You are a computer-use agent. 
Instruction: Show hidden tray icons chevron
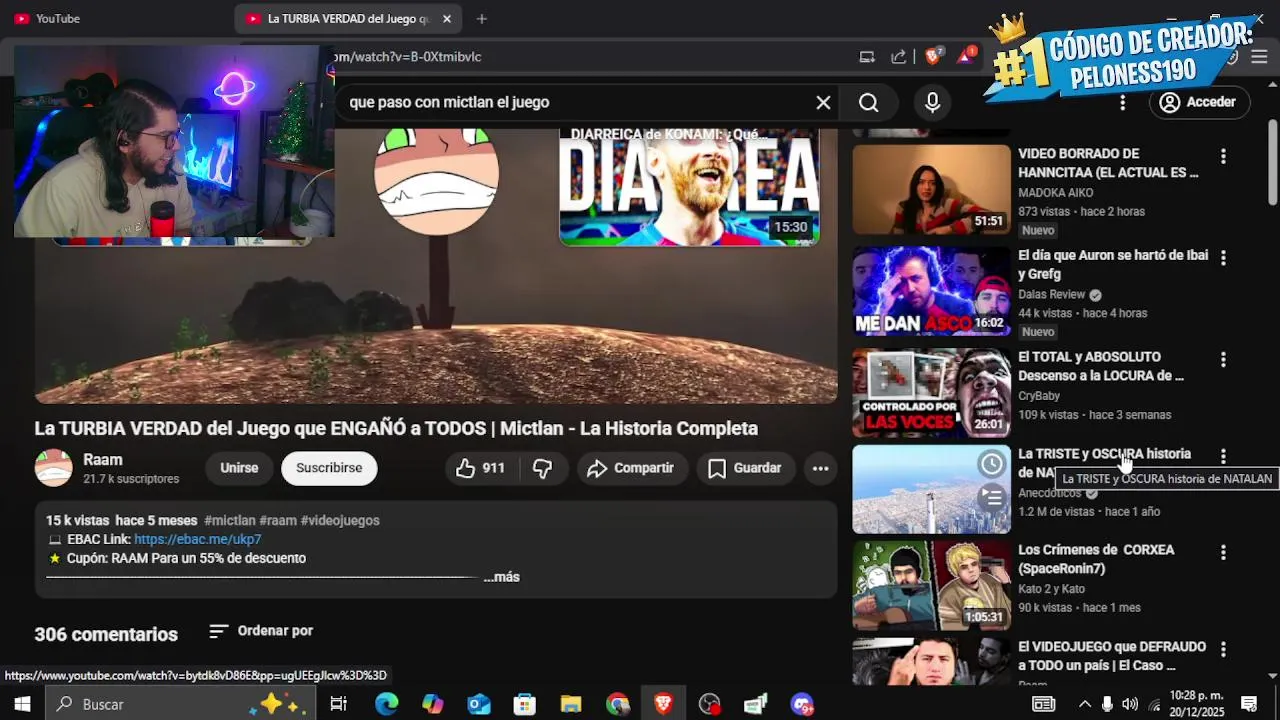(x=1085, y=704)
